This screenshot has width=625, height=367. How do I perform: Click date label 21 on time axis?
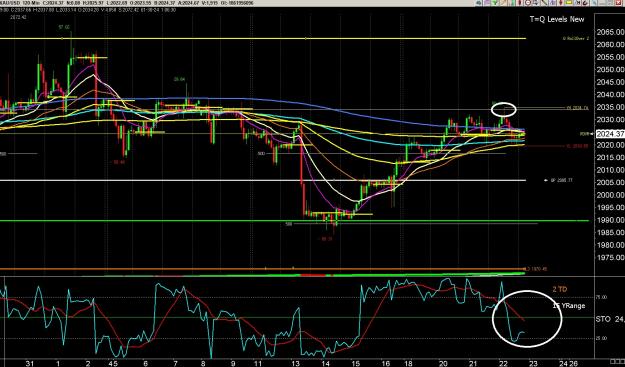coord(473,363)
